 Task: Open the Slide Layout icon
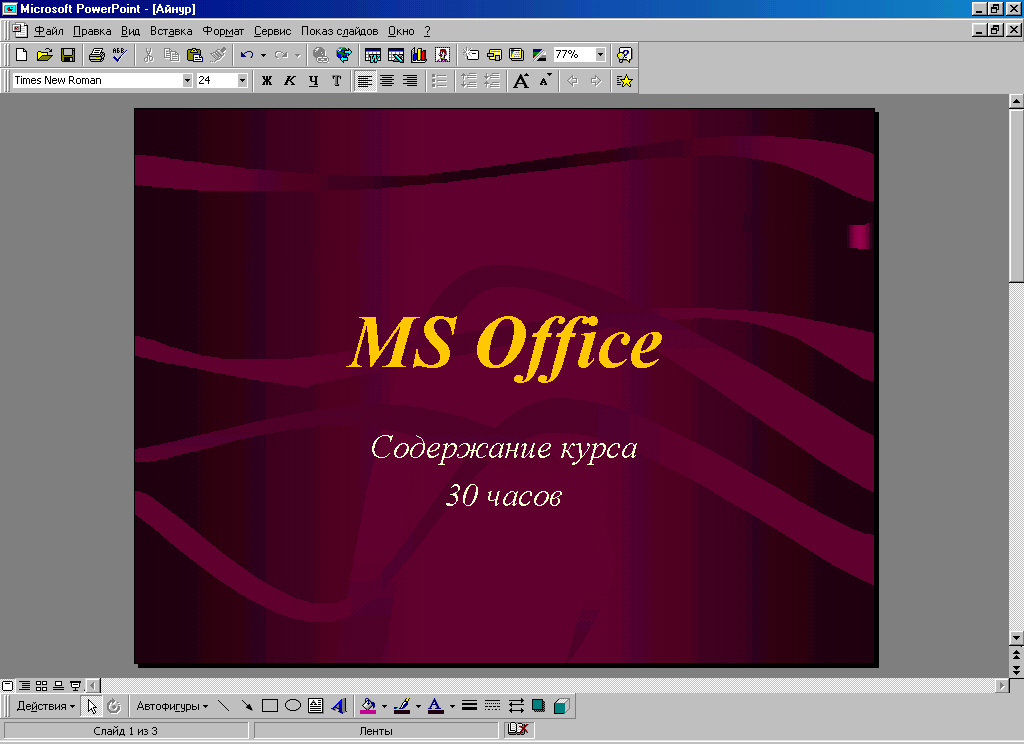pos(494,55)
